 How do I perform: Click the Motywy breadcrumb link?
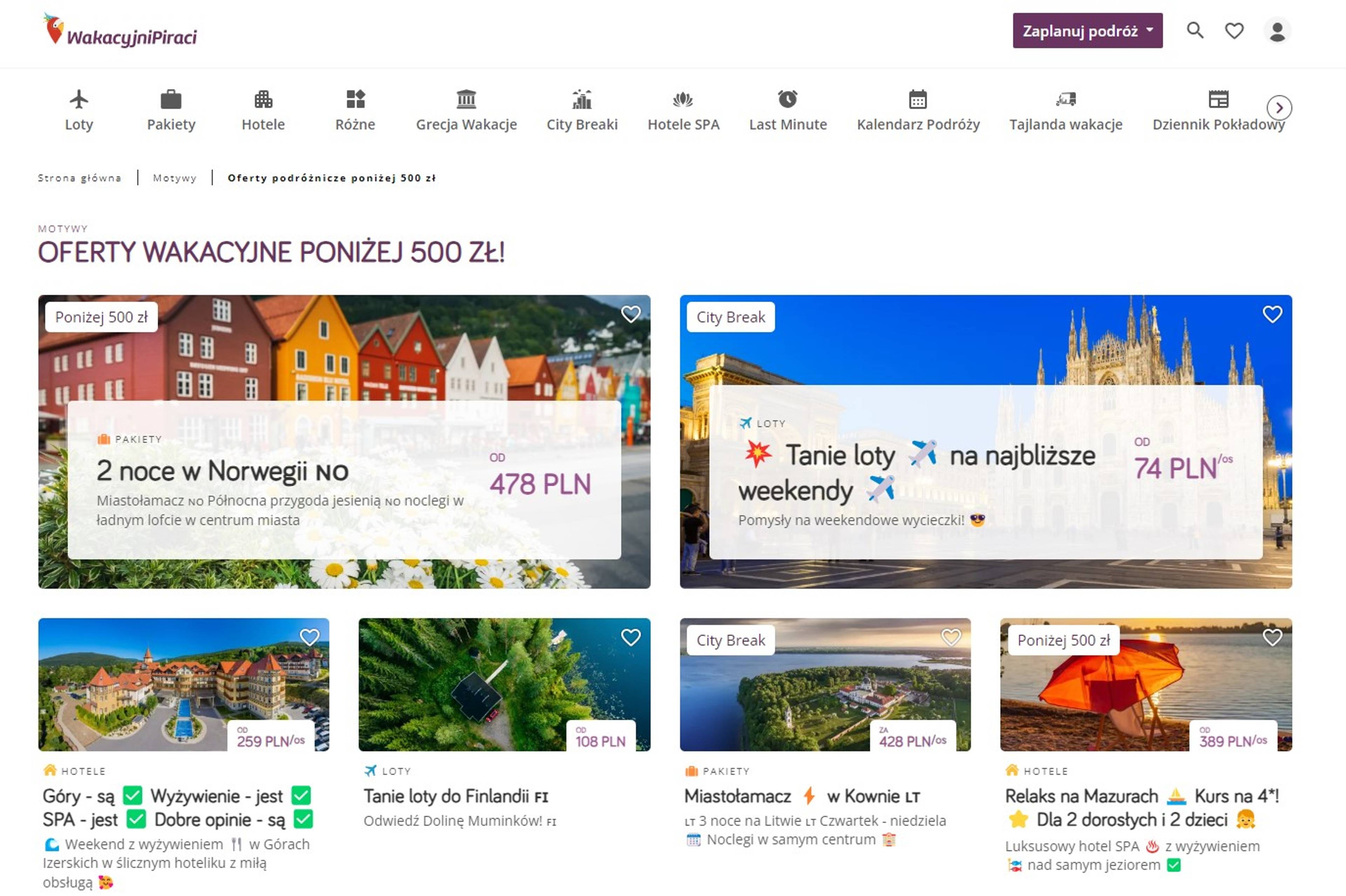[x=174, y=178]
